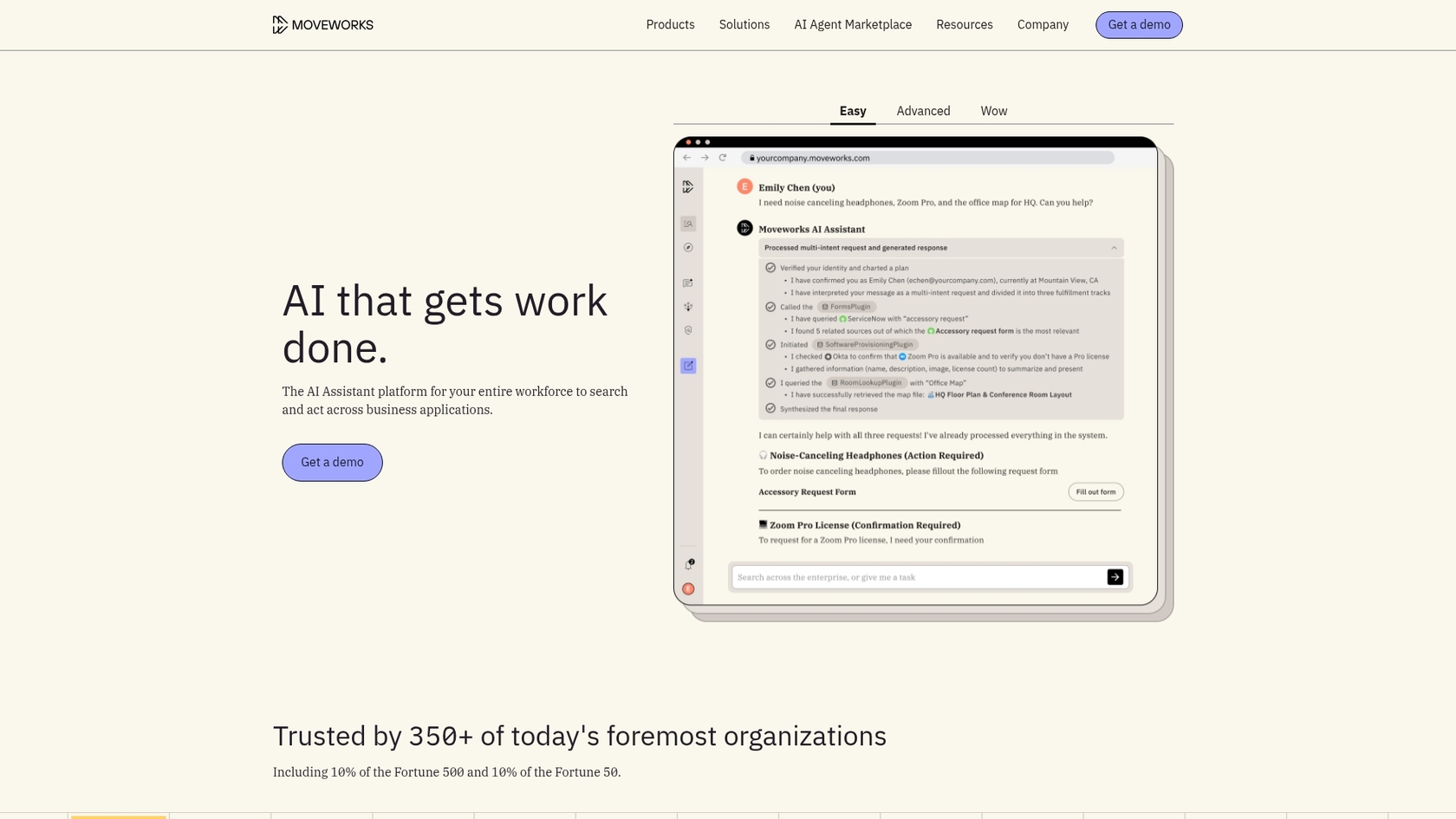The width and height of the screenshot is (1456, 819).
Task: Switch to the Advanced tab
Action: (922, 111)
